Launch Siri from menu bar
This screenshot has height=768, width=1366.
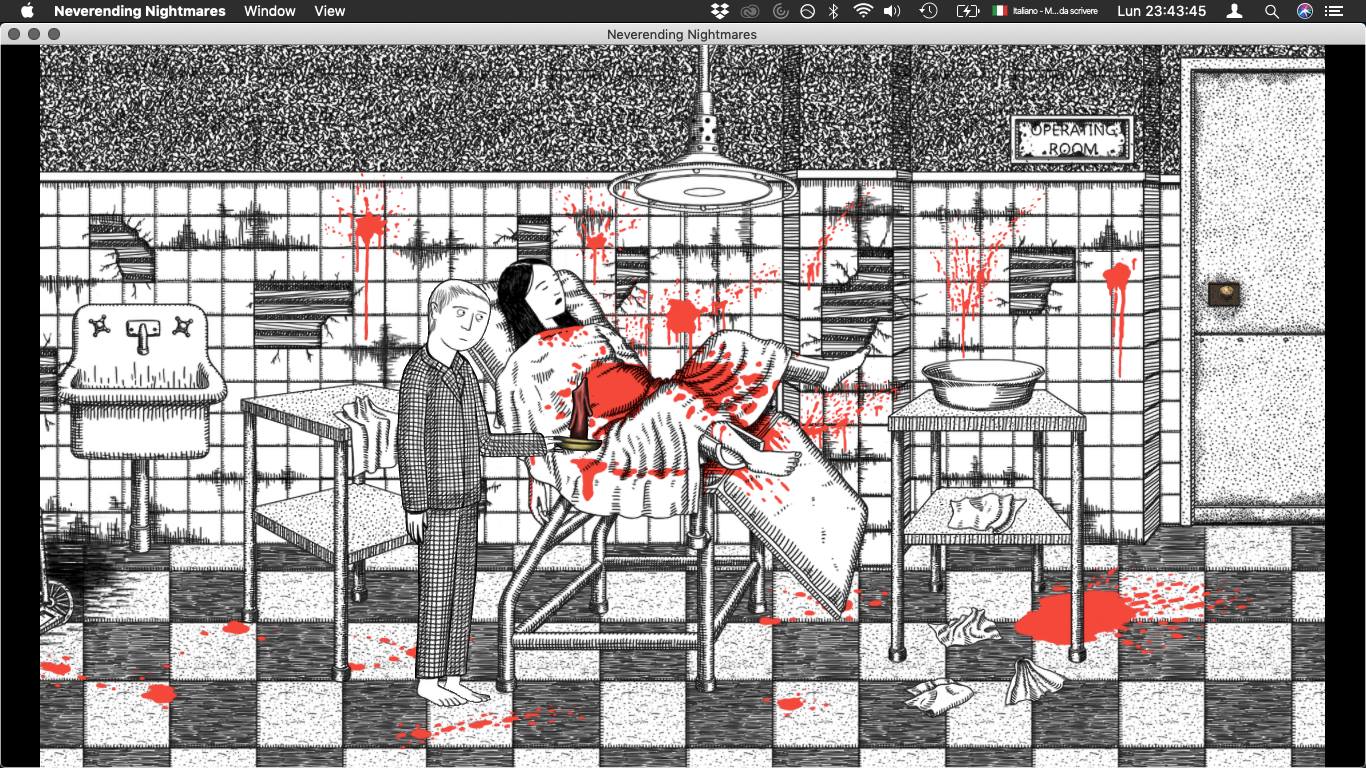(1304, 11)
